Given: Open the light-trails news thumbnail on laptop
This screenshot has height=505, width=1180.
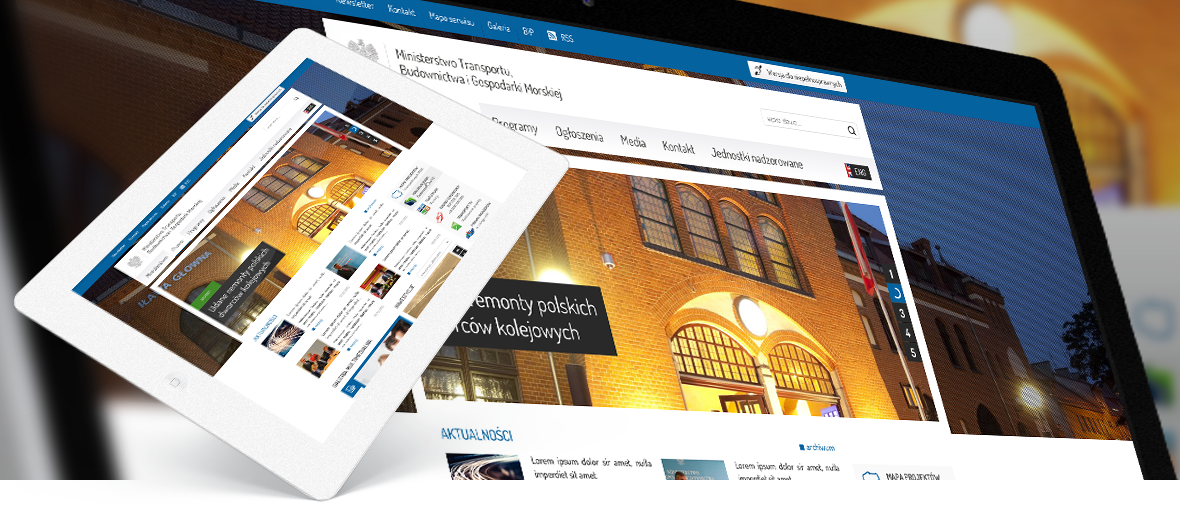Looking at the screenshot, I should point(485,467).
